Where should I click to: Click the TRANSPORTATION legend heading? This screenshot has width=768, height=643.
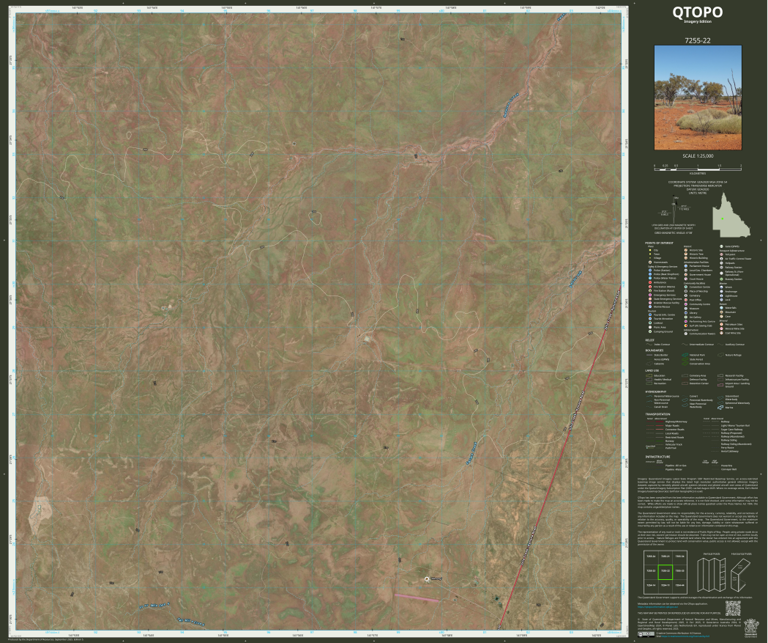(x=658, y=414)
